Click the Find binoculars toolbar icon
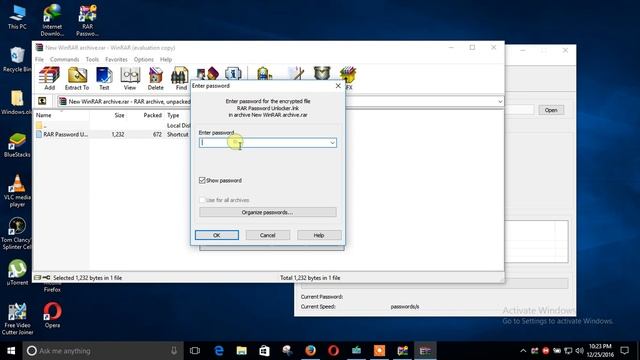 tap(180, 78)
